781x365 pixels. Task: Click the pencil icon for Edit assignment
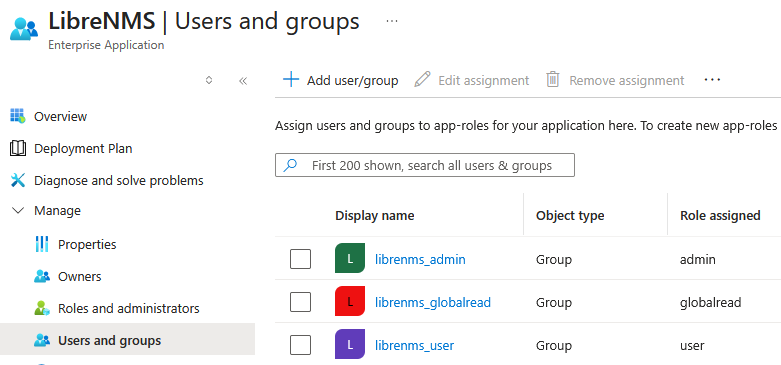click(422, 80)
